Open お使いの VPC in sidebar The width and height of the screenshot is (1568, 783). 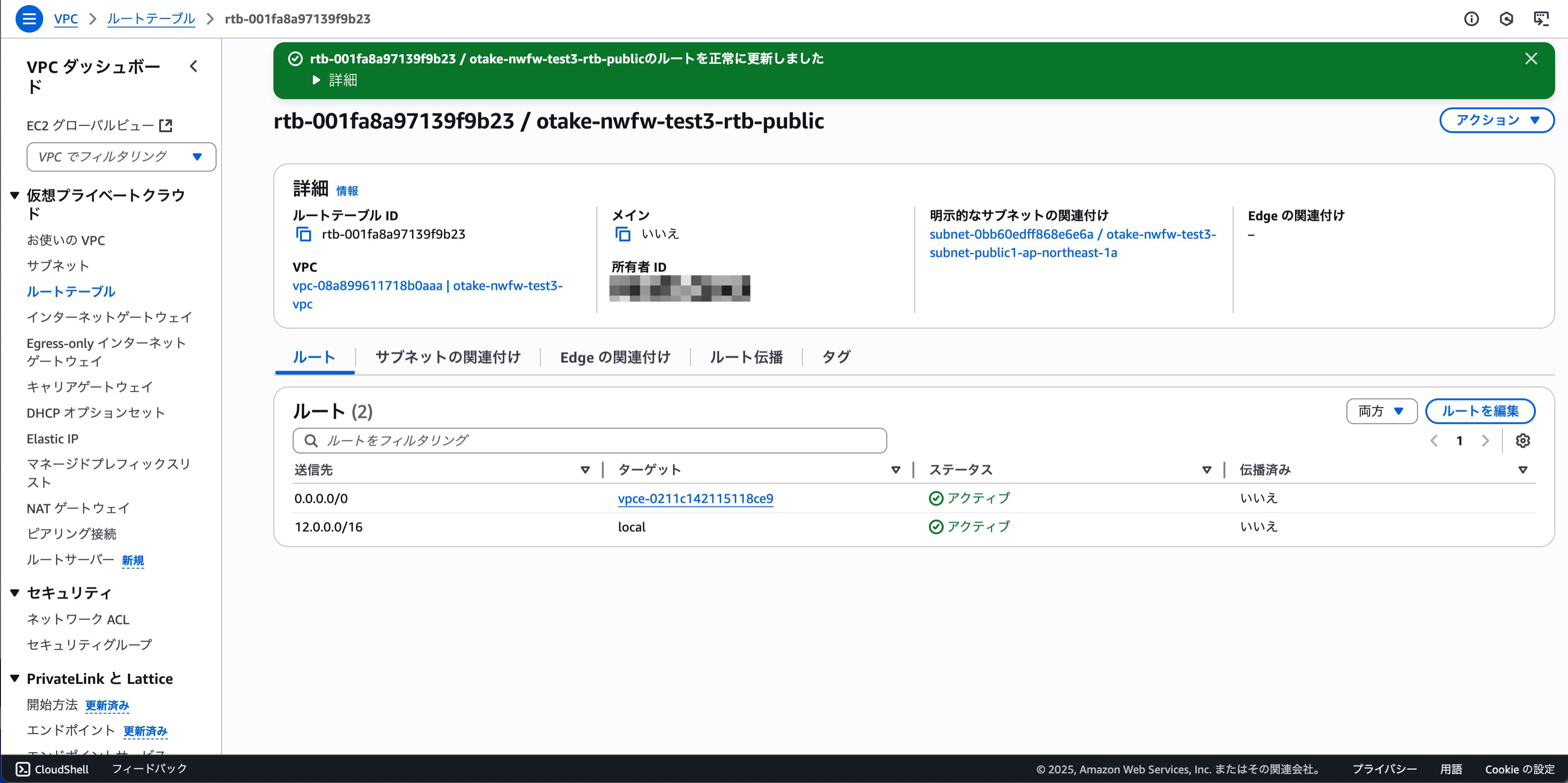pos(66,240)
